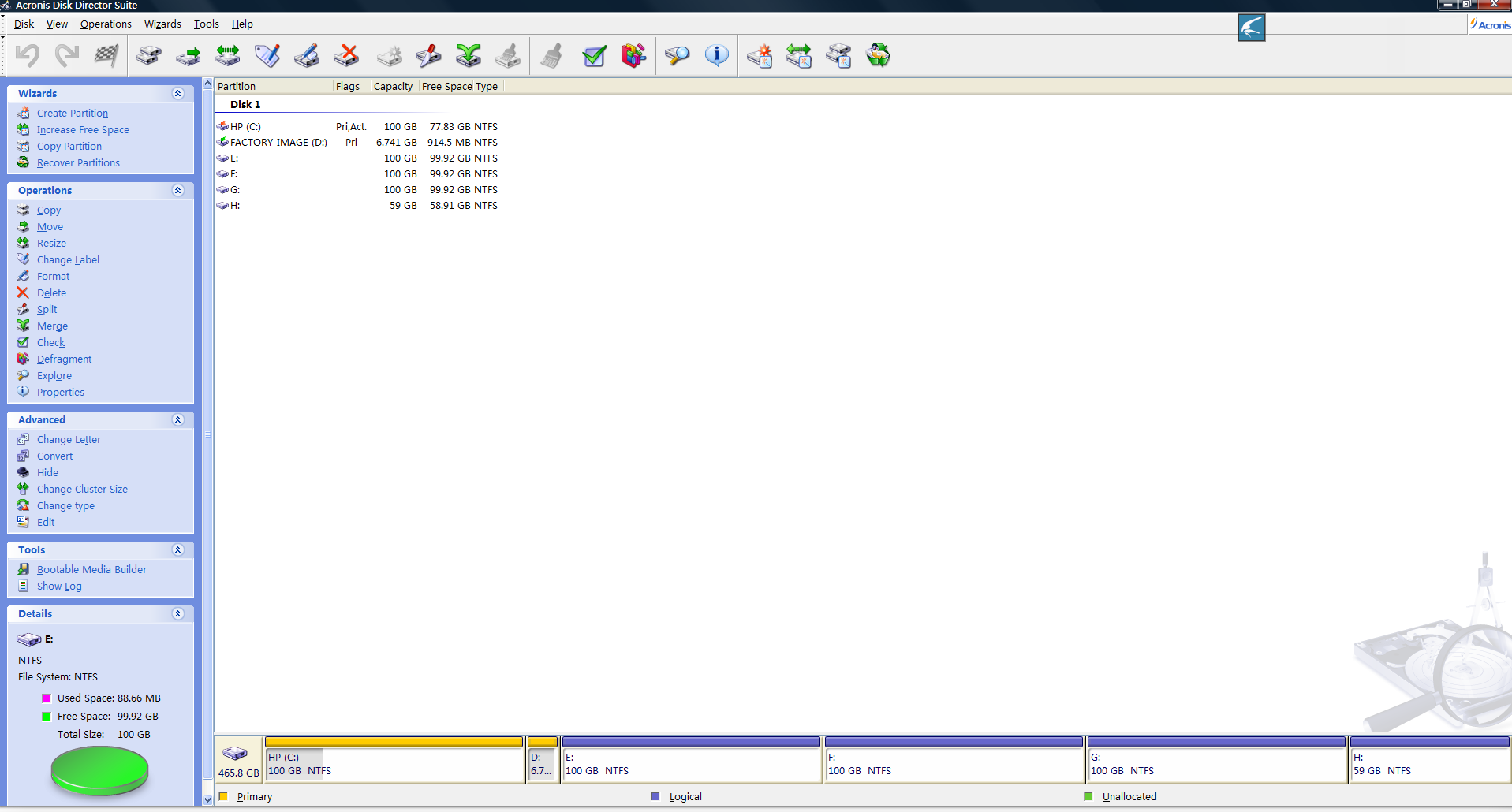Click the Commit checkered flag icon
The image size is (1512, 812).
[106, 55]
